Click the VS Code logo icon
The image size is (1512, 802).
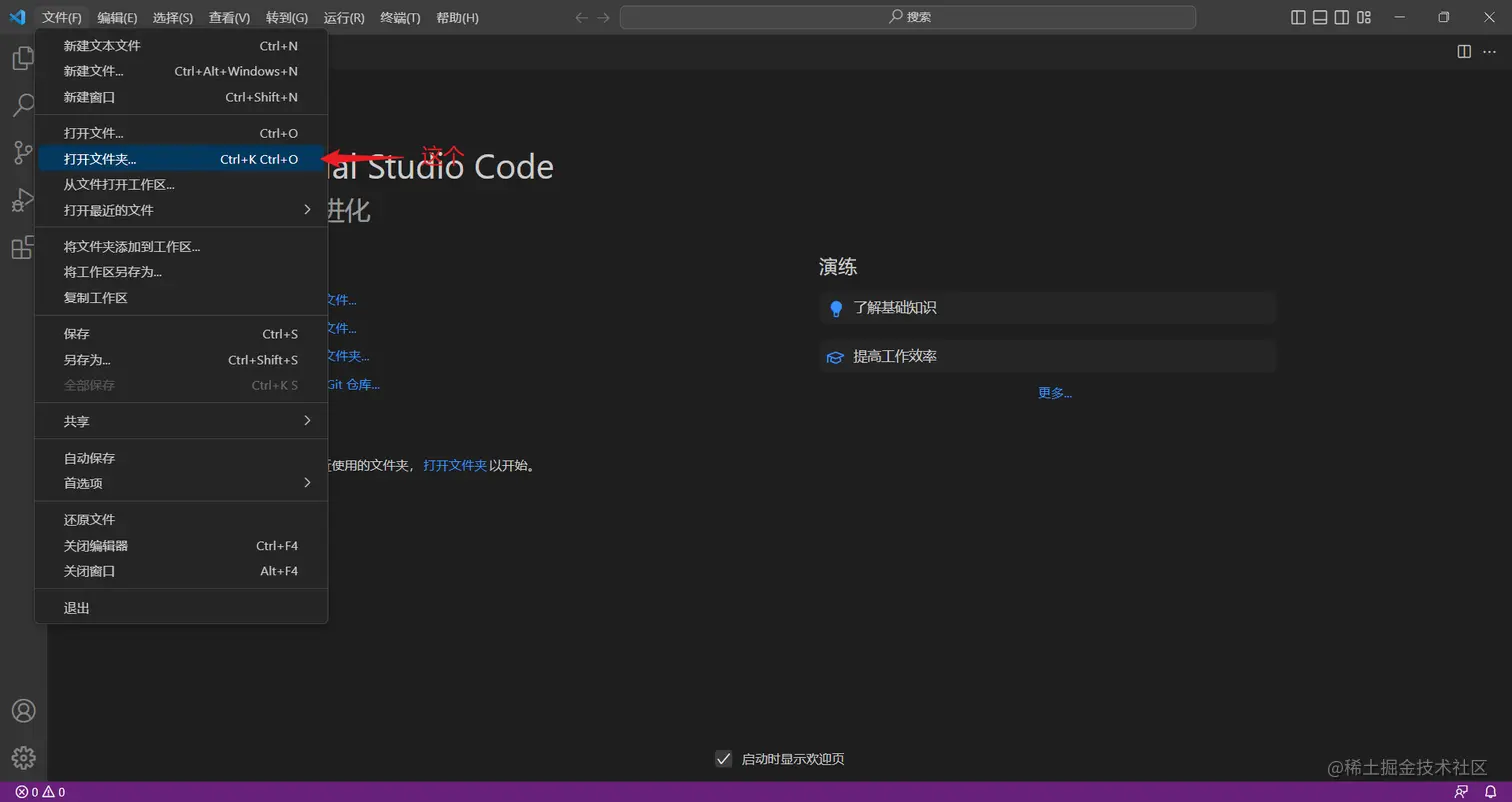pyautogui.click(x=17, y=17)
